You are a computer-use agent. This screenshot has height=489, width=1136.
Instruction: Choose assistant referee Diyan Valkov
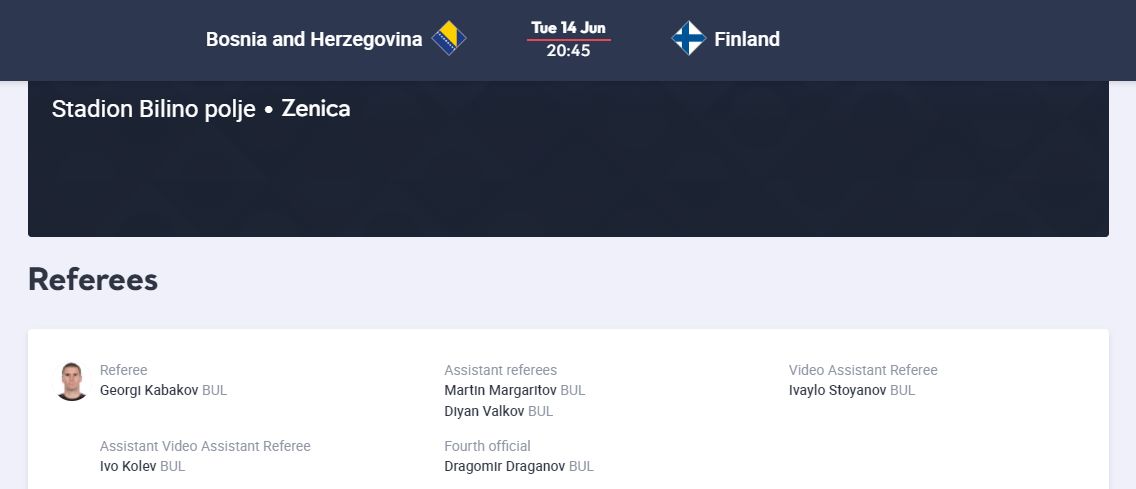point(484,411)
